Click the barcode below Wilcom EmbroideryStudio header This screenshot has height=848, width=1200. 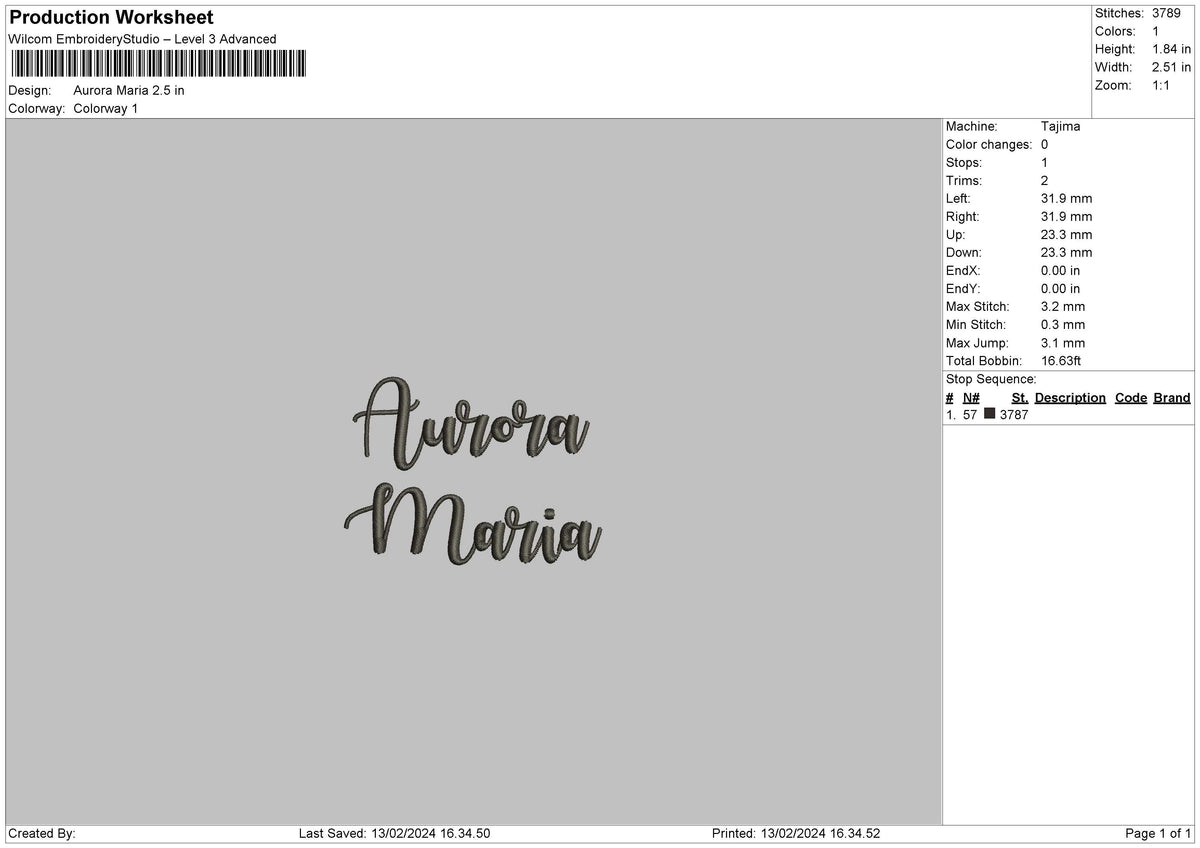160,64
